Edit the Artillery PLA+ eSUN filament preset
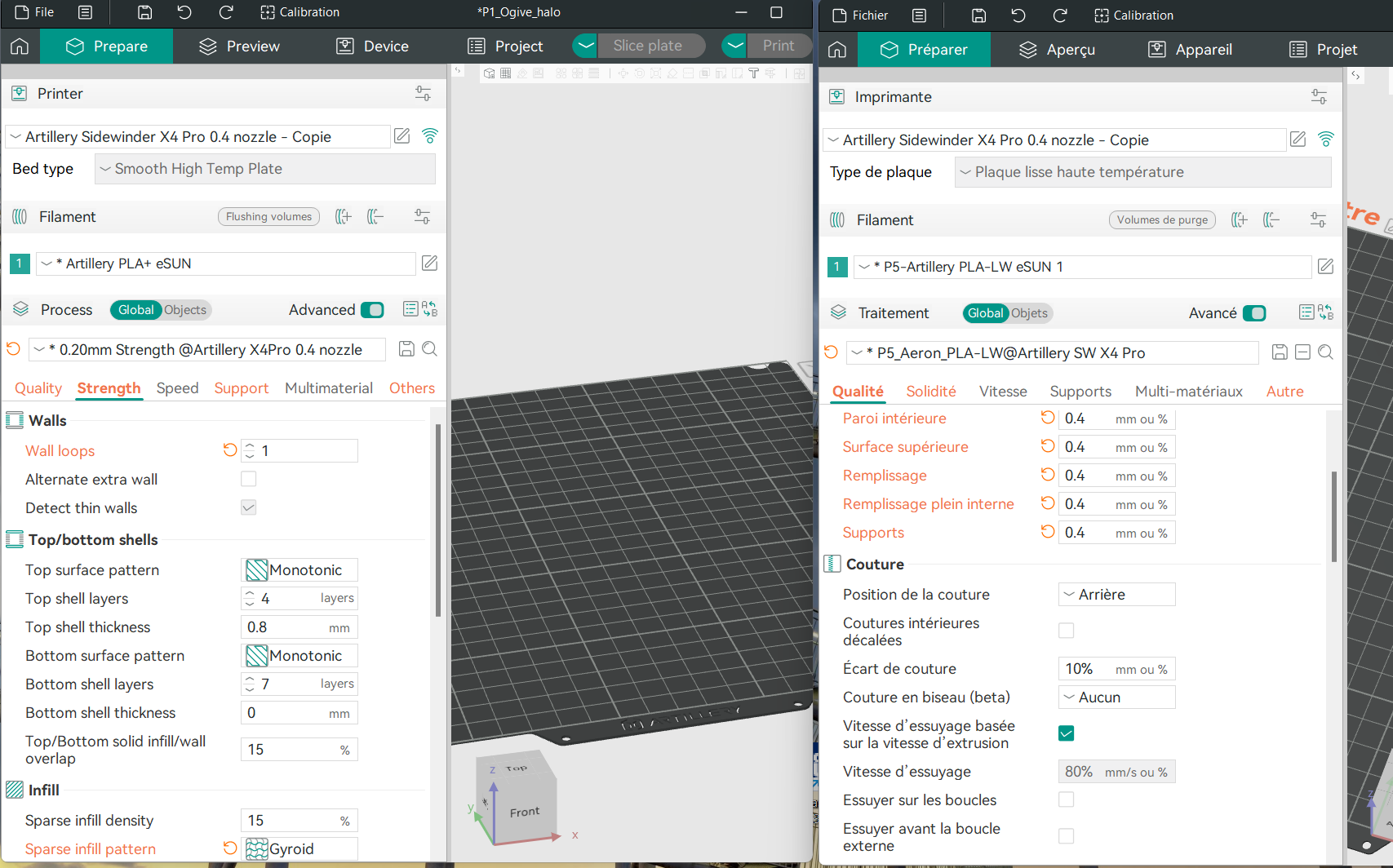Screen dimensions: 1393x868 pos(429,263)
